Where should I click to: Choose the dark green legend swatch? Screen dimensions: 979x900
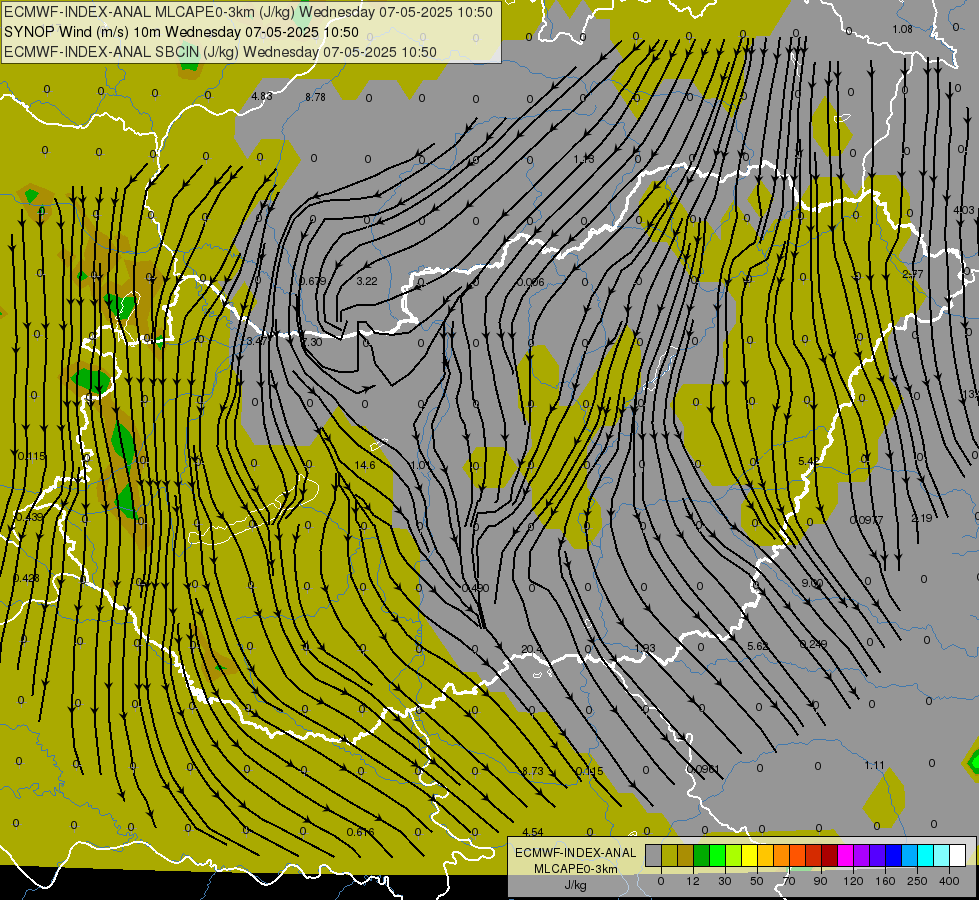(702, 855)
